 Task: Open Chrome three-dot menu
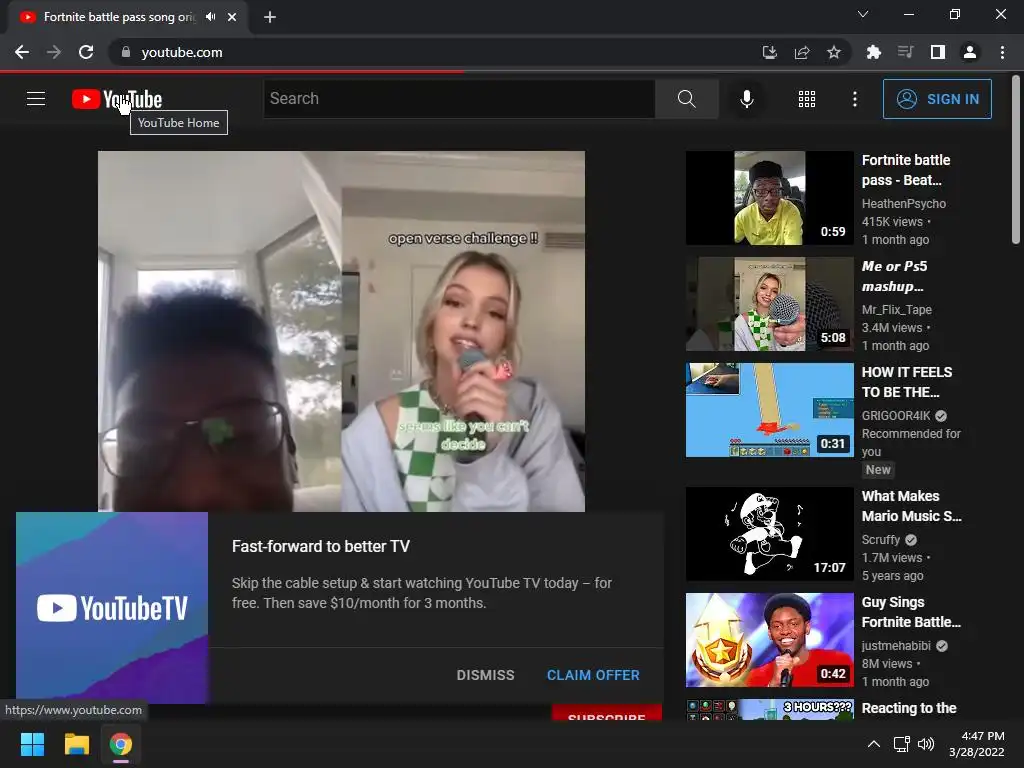pos(1002,52)
